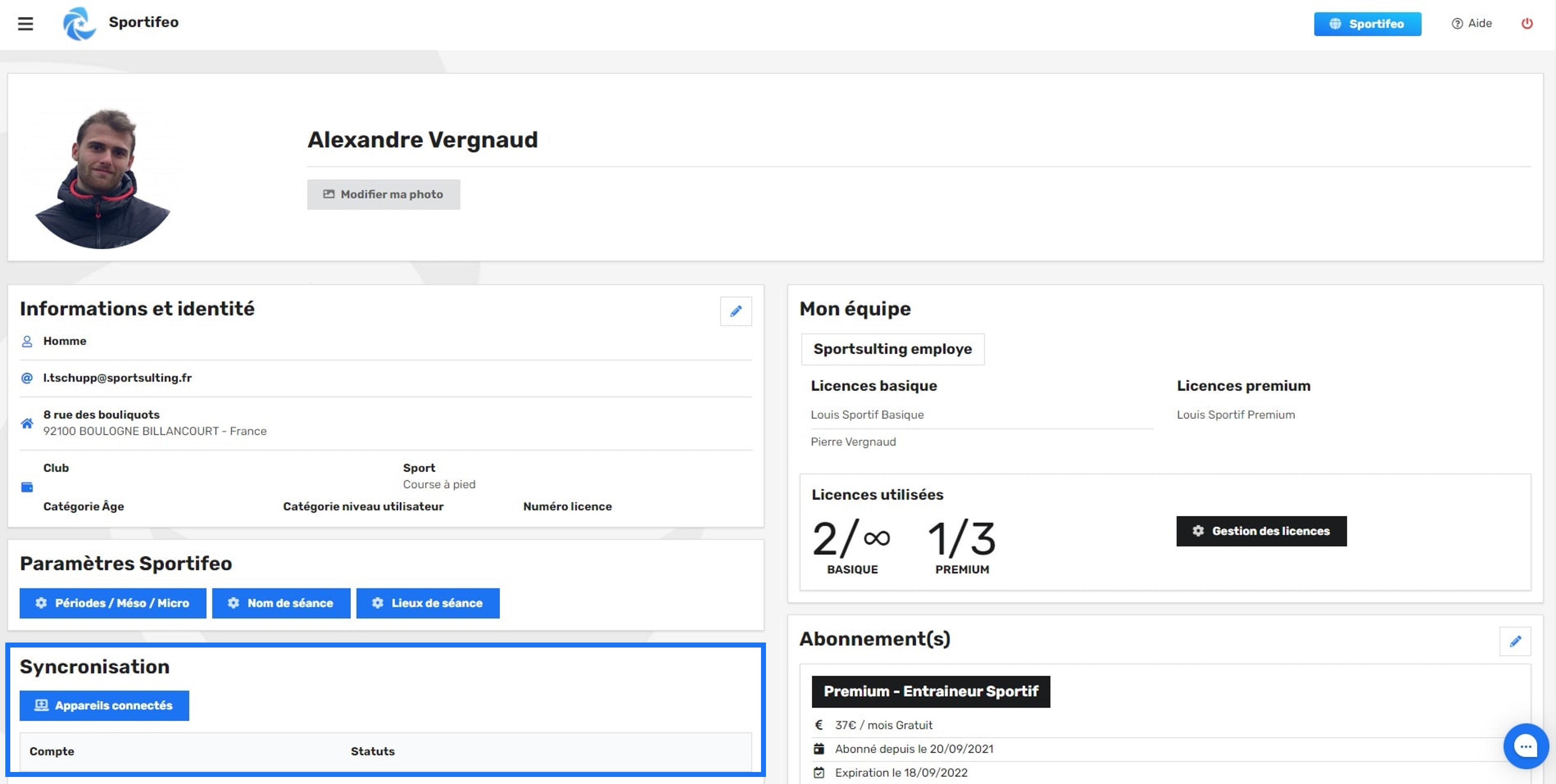Open Périodes / Méso / Micro settings
This screenshot has width=1556, height=784.
point(112,603)
